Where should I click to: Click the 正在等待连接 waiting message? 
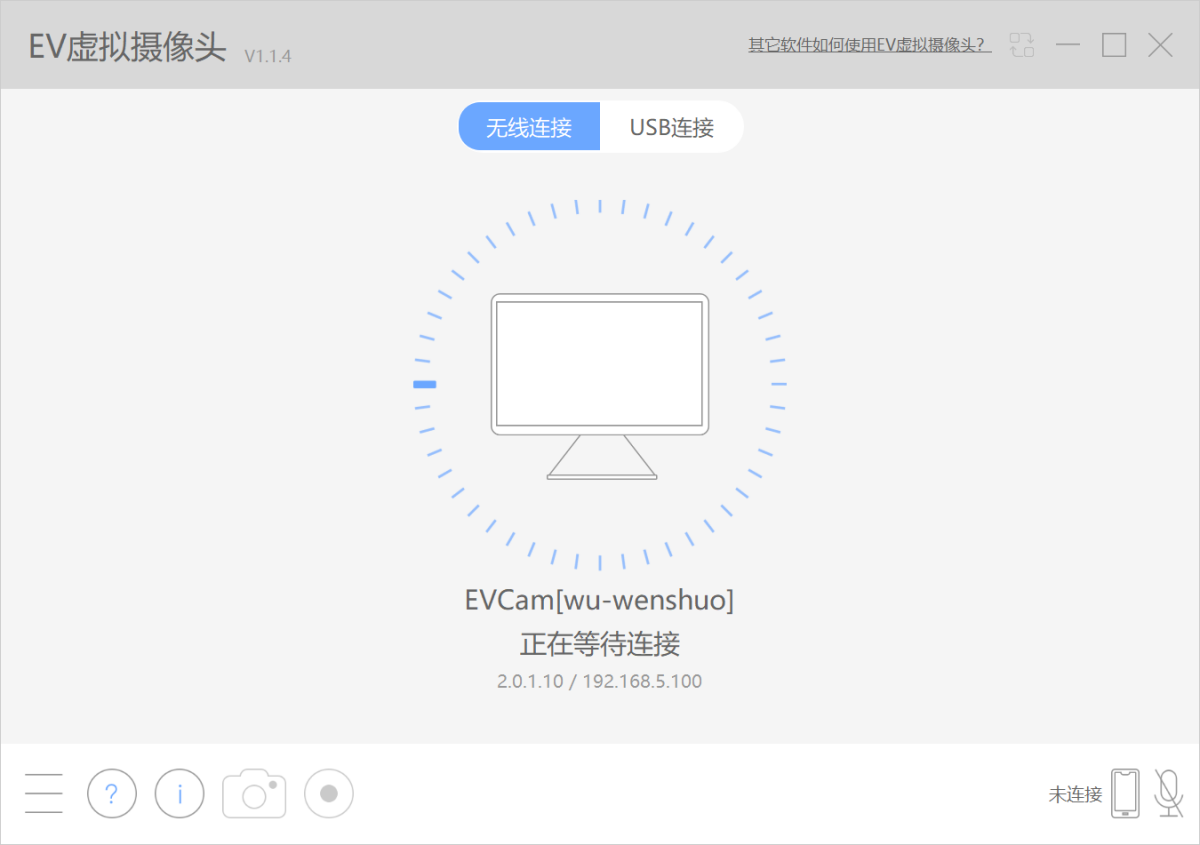click(600, 644)
